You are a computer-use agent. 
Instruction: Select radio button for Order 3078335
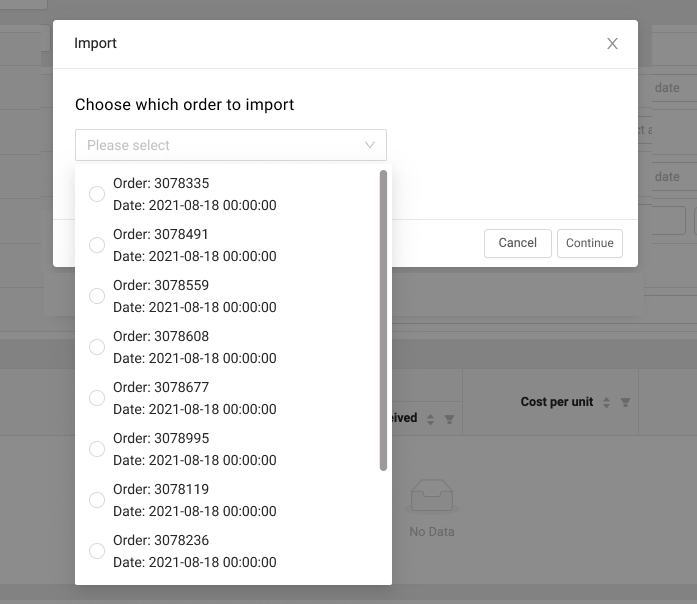point(97,194)
